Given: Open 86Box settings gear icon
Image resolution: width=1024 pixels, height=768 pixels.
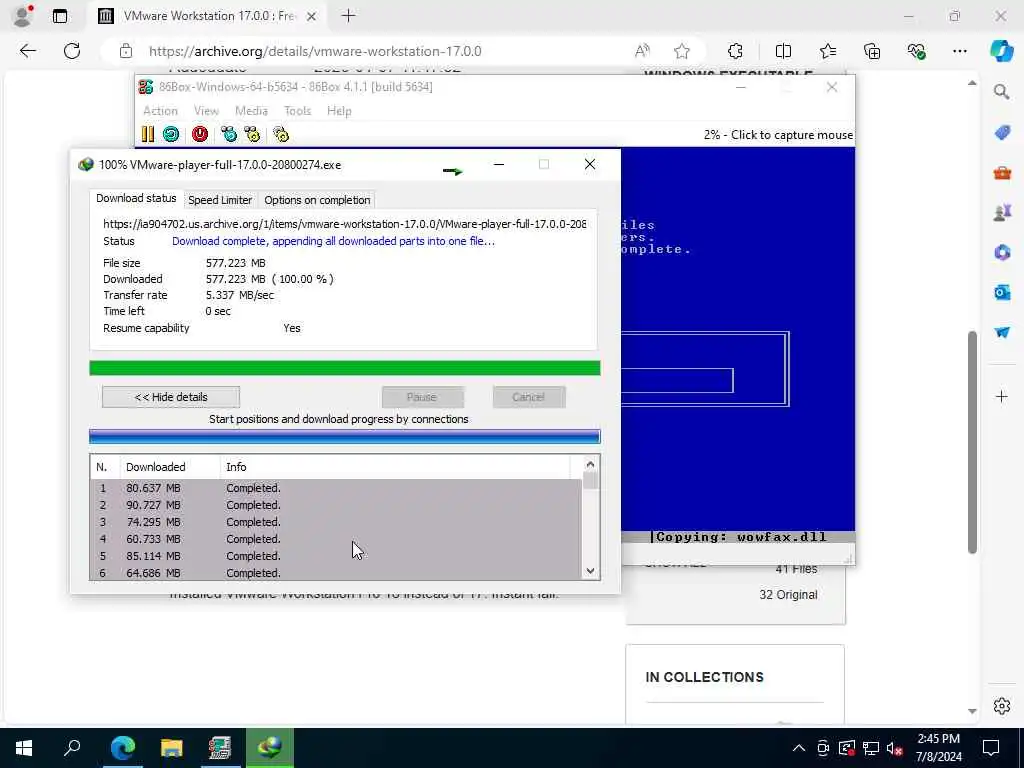Looking at the screenshot, I should tap(281, 135).
